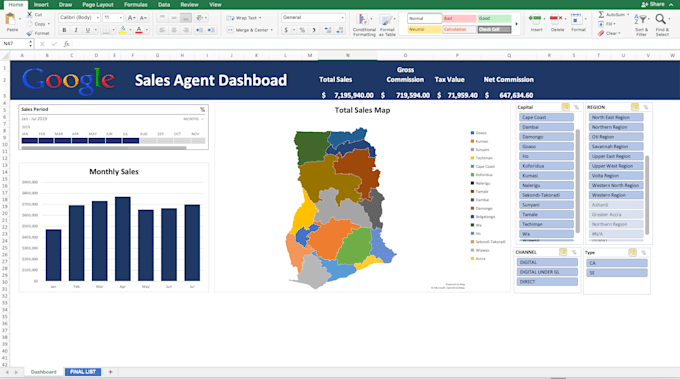Open the font size dropdown
This screenshot has width=680, height=379.
click(x=121, y=18)
